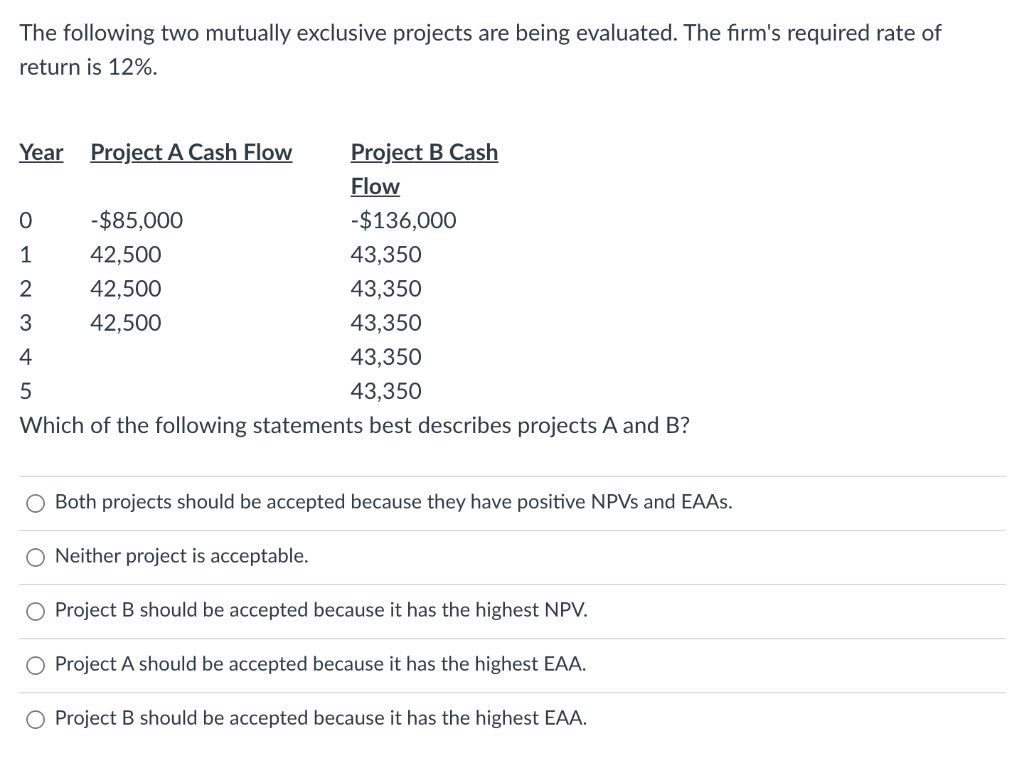
Task: Select the last radio button option
Action: coord(35,718)
